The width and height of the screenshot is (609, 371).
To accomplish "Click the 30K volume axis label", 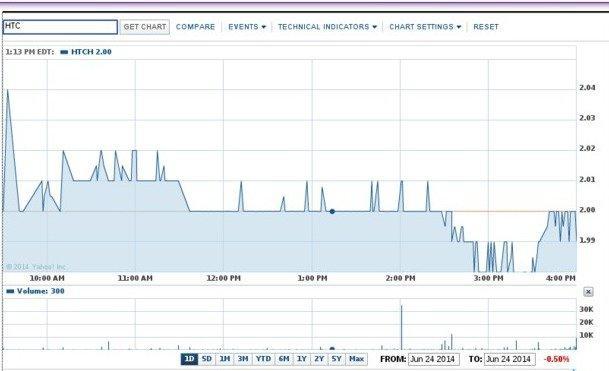I will pos(586,309).
